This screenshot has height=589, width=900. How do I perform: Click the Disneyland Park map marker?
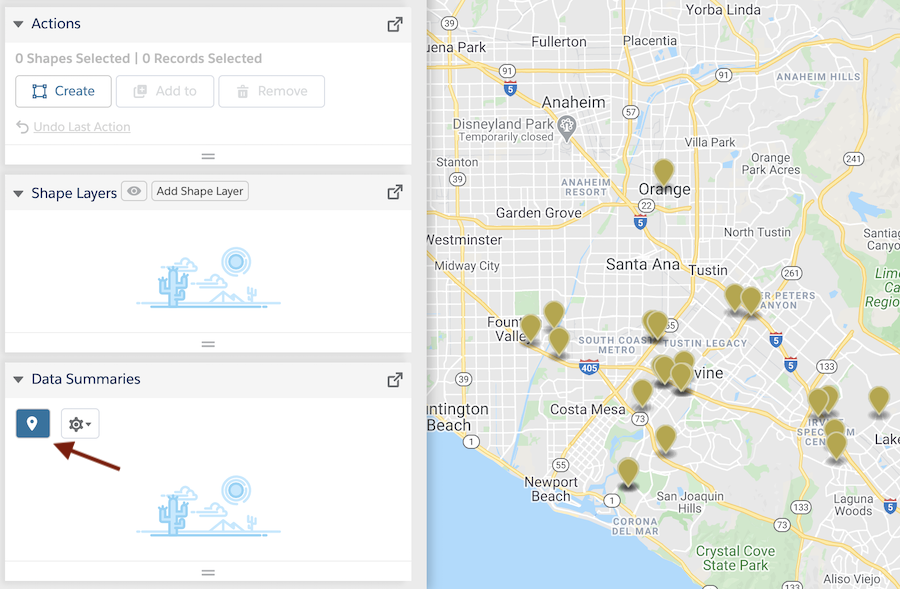pyautogui.click(x=567, y=128)
